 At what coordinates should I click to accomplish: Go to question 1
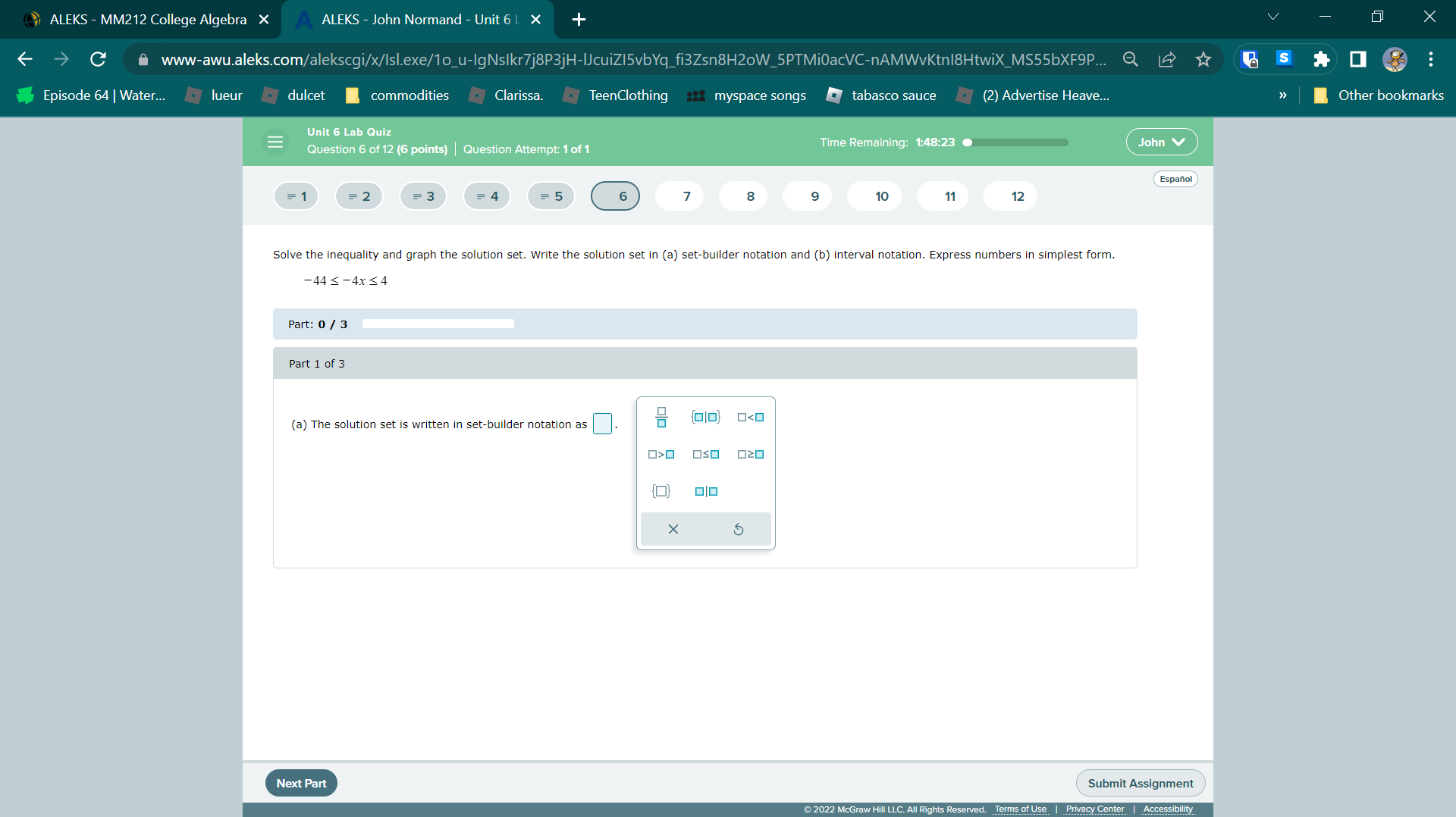[x=296, y=196]
